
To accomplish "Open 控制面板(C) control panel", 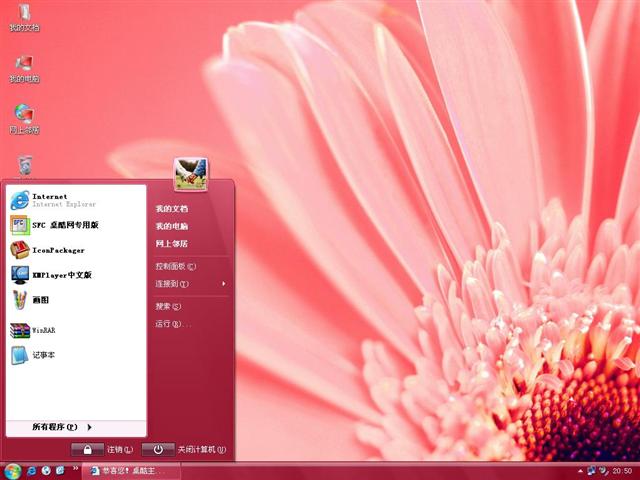I will 176,267.
